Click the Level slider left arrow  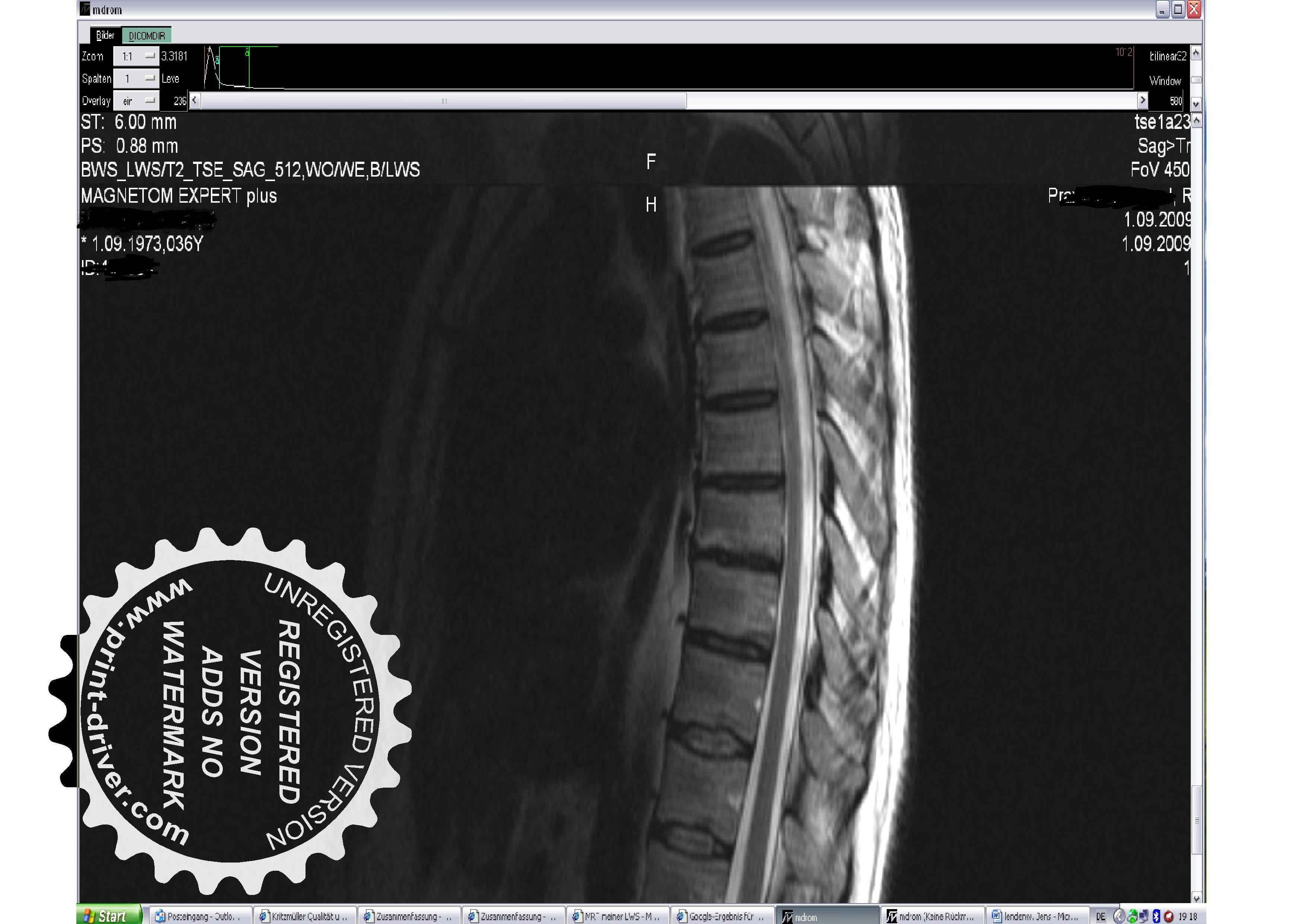tap(195, 101)
